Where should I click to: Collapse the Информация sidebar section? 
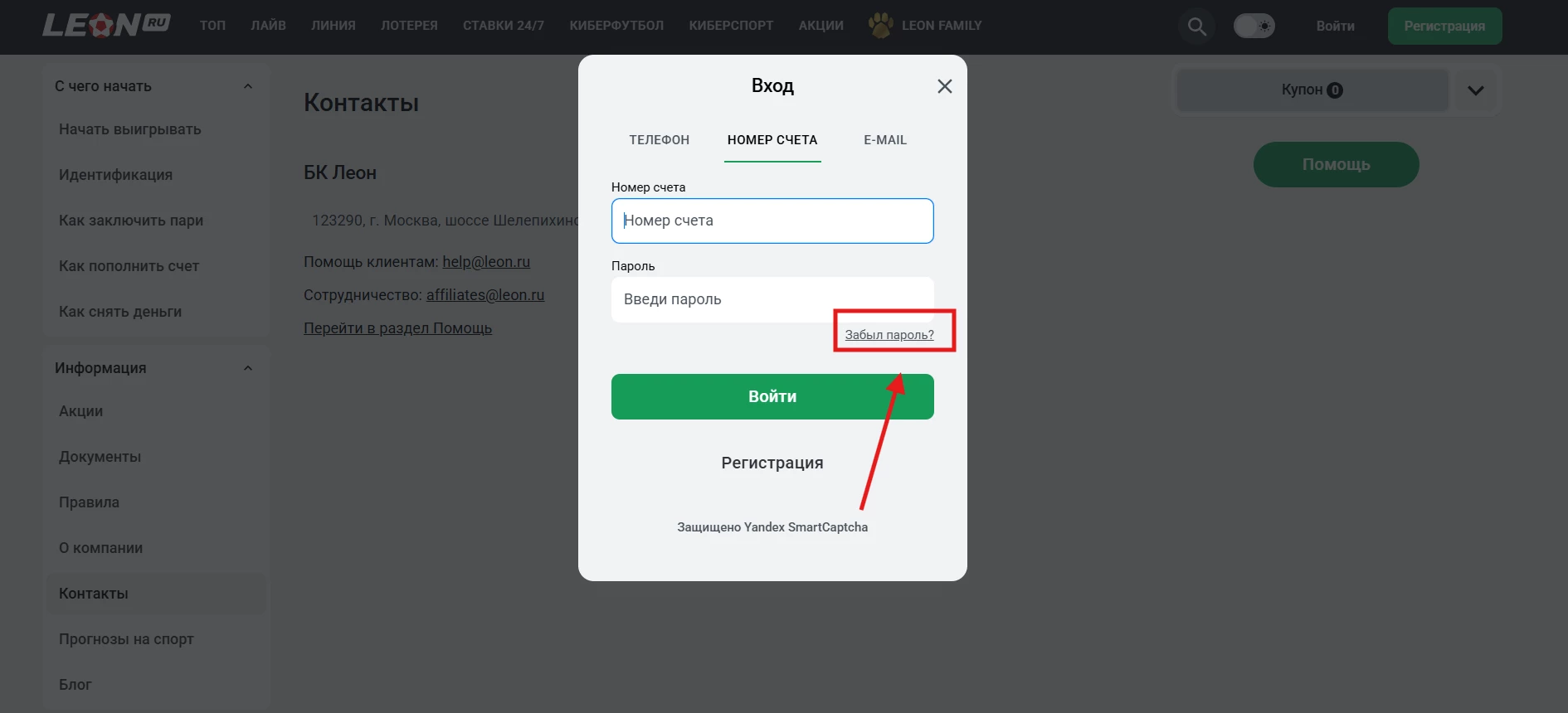pos(247,368)
